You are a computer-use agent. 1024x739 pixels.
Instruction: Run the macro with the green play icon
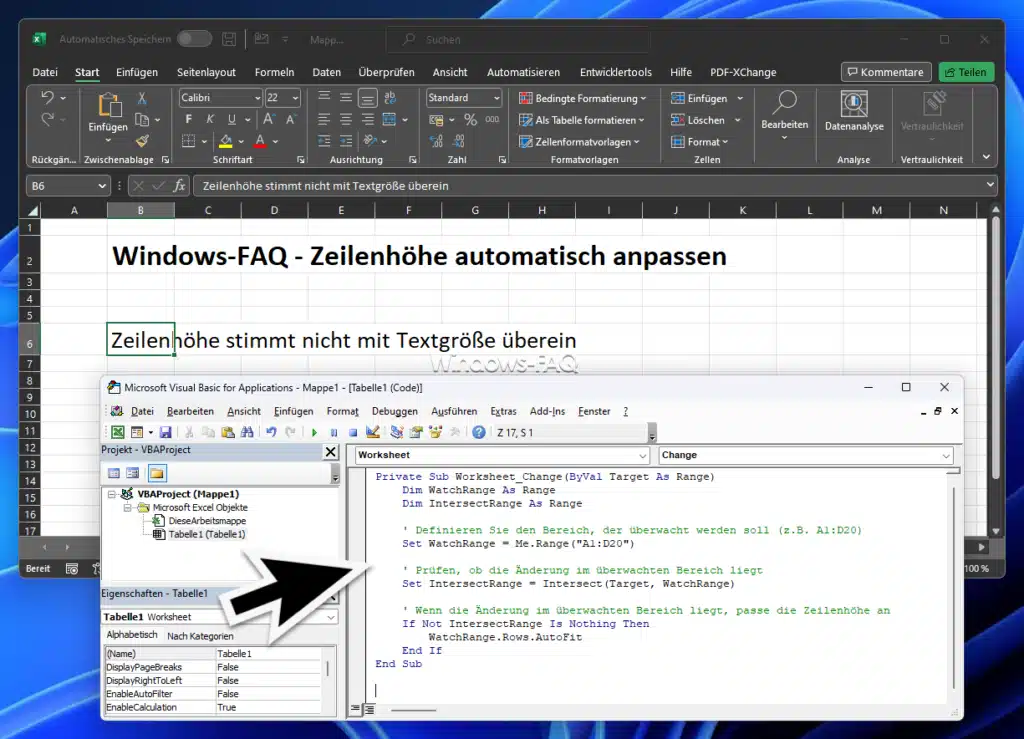pyautogui.click(x=314, y=432)
